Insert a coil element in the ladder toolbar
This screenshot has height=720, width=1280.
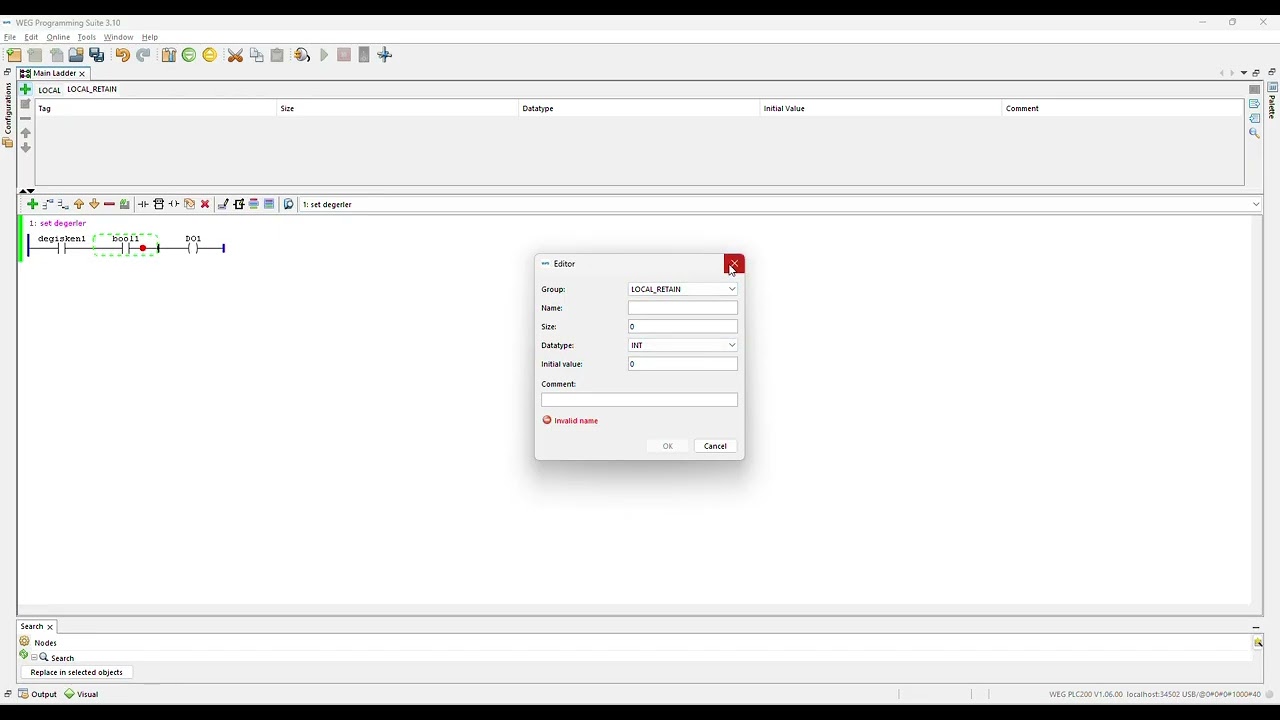(x=174, y=204)
